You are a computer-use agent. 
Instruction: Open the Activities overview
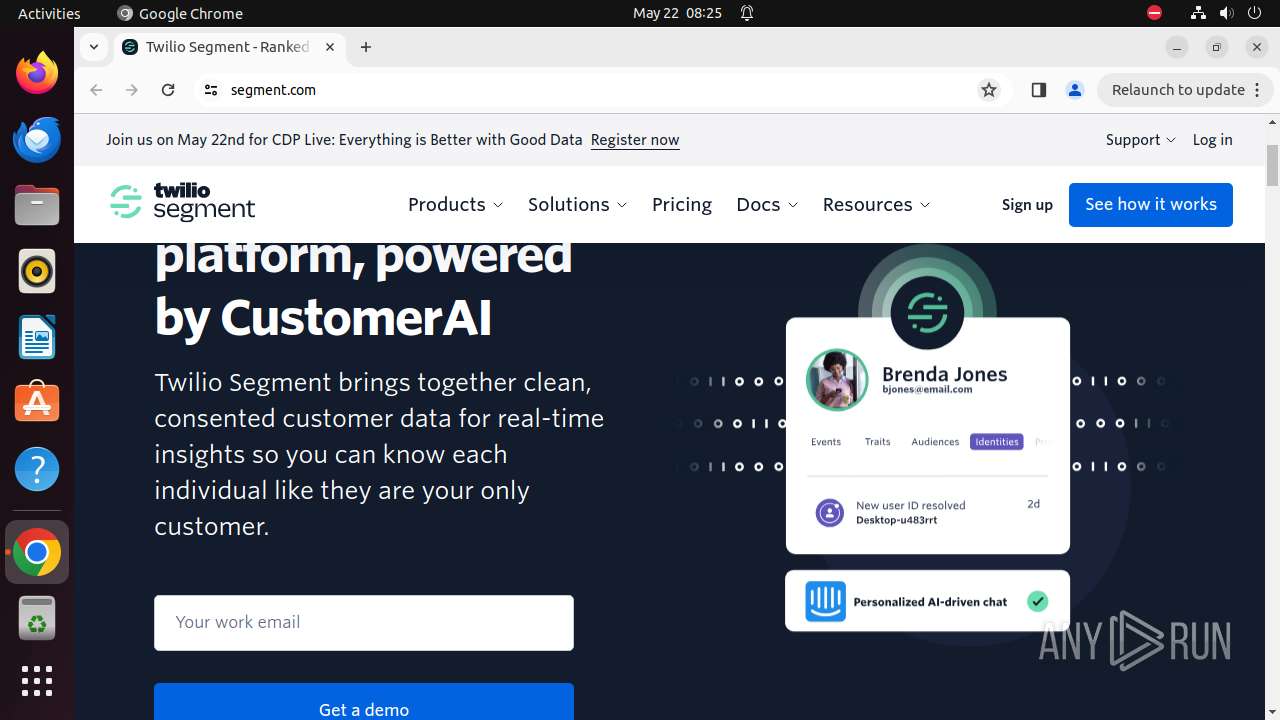49,13
